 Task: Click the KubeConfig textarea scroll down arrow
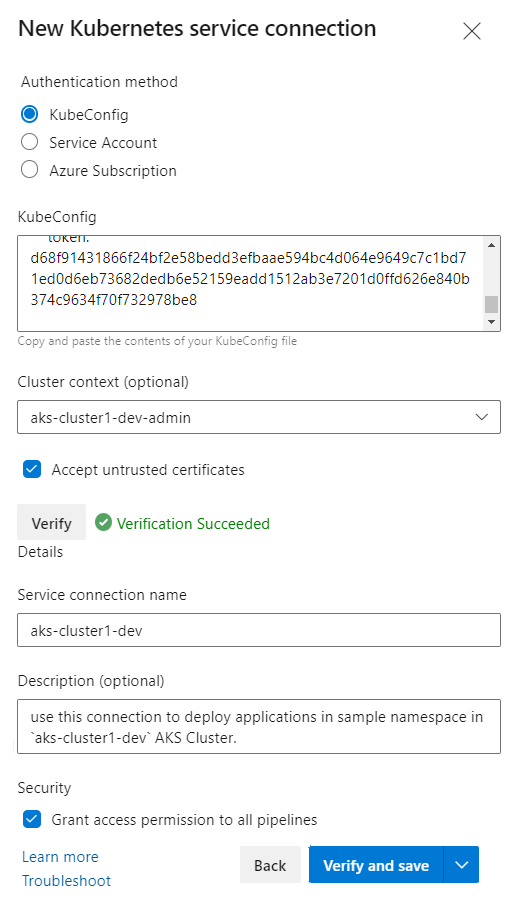point(491,321)
